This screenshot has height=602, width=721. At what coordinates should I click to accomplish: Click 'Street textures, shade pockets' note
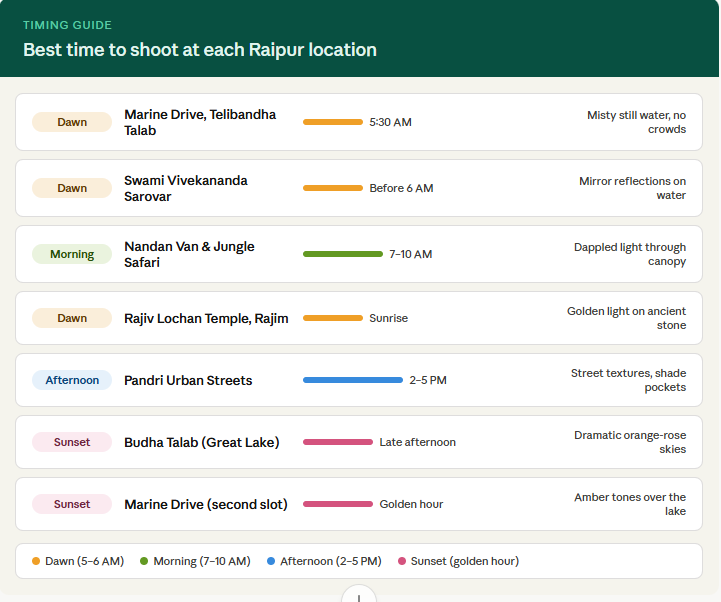[628, 380]
